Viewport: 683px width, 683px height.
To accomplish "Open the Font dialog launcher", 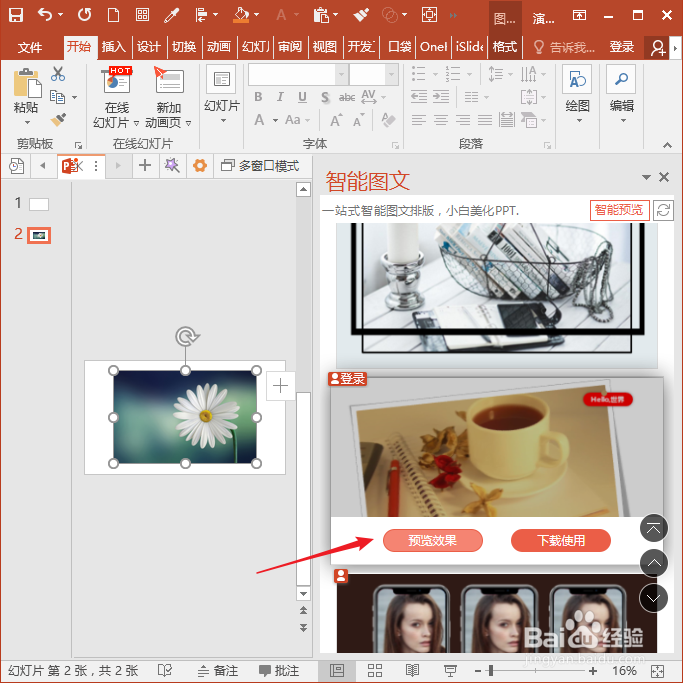I will (395, 145).
